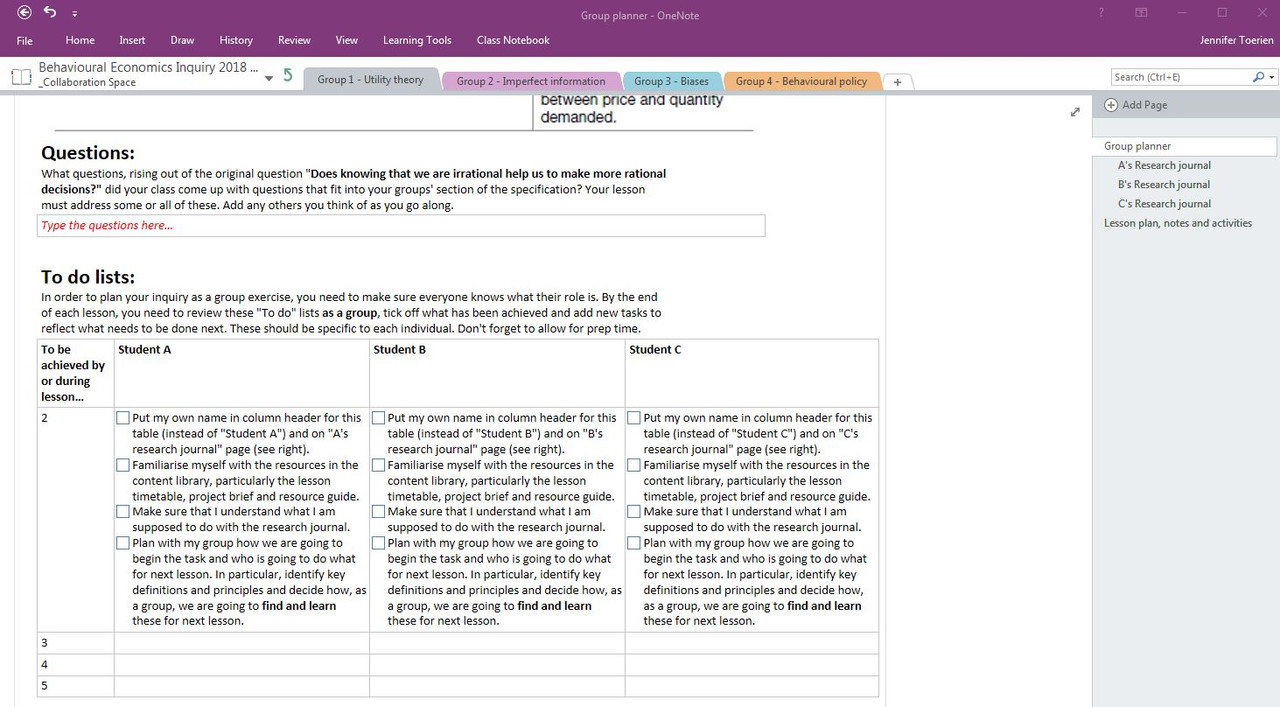1280x707 pixels.
Task: Open the Insert ribbon tab
Action: click(x=132, y=40)
